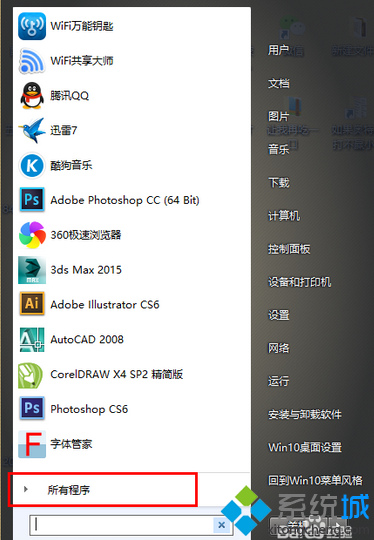374x540 pixels.
Task: Open the 酷狗音乐 K icon
Action: 32,165
